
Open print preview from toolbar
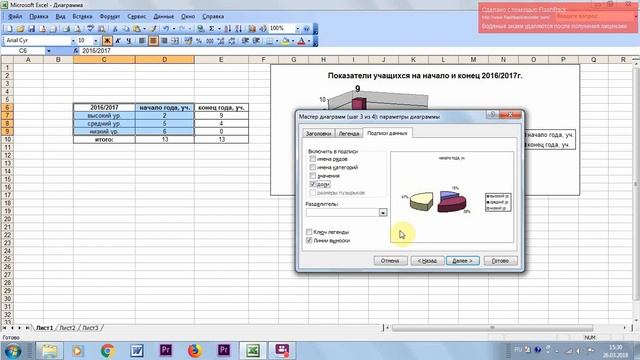77,29
